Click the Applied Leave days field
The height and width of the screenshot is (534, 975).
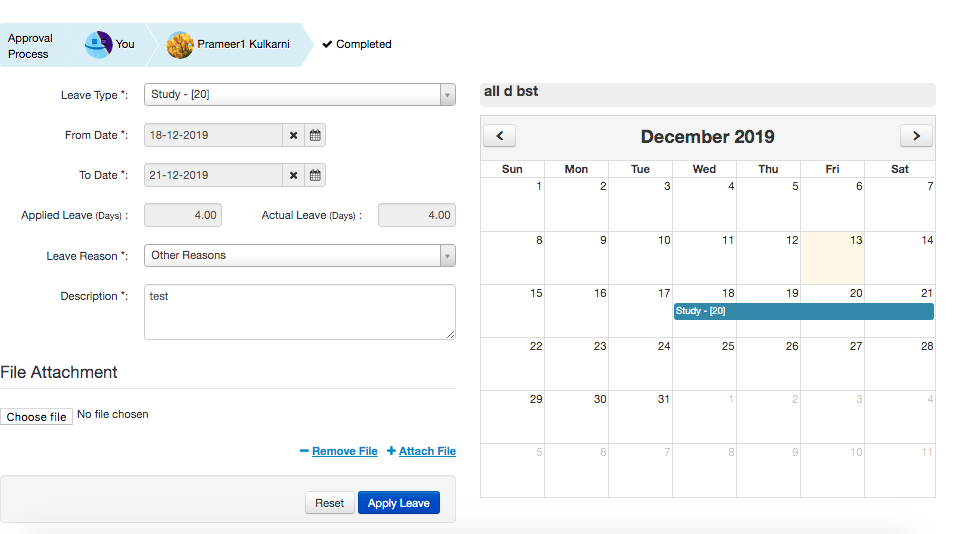[x=183, y=215]
